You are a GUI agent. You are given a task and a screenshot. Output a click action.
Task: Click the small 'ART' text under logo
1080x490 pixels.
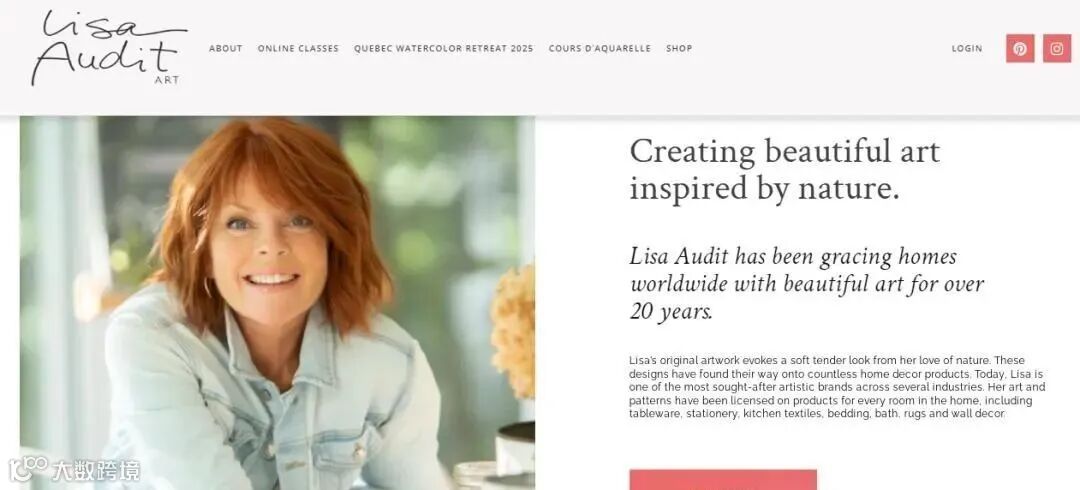pyautogui.click(x=167, y=80)
